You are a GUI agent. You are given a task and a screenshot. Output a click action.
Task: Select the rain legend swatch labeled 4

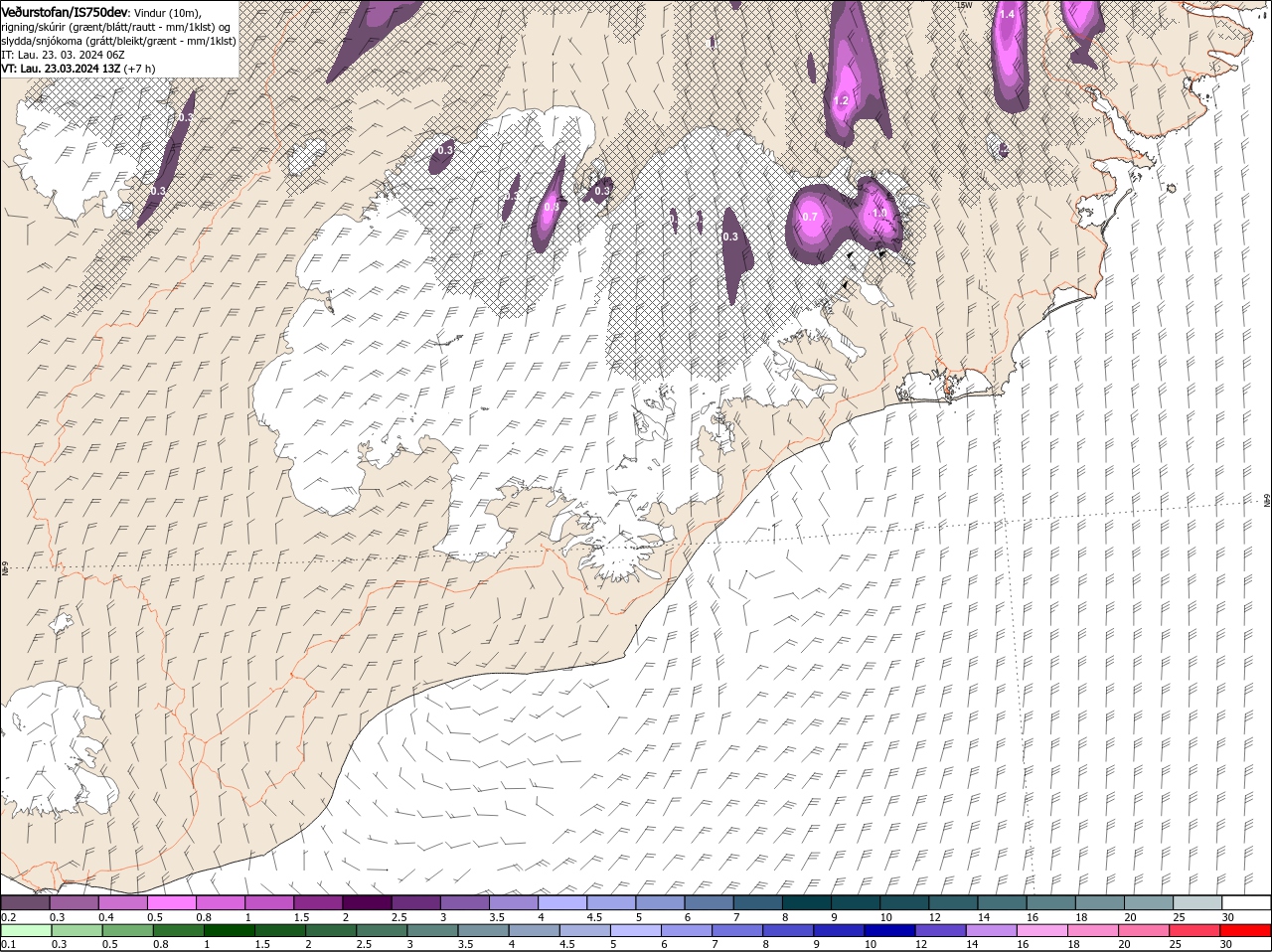[x=534, y=931]
